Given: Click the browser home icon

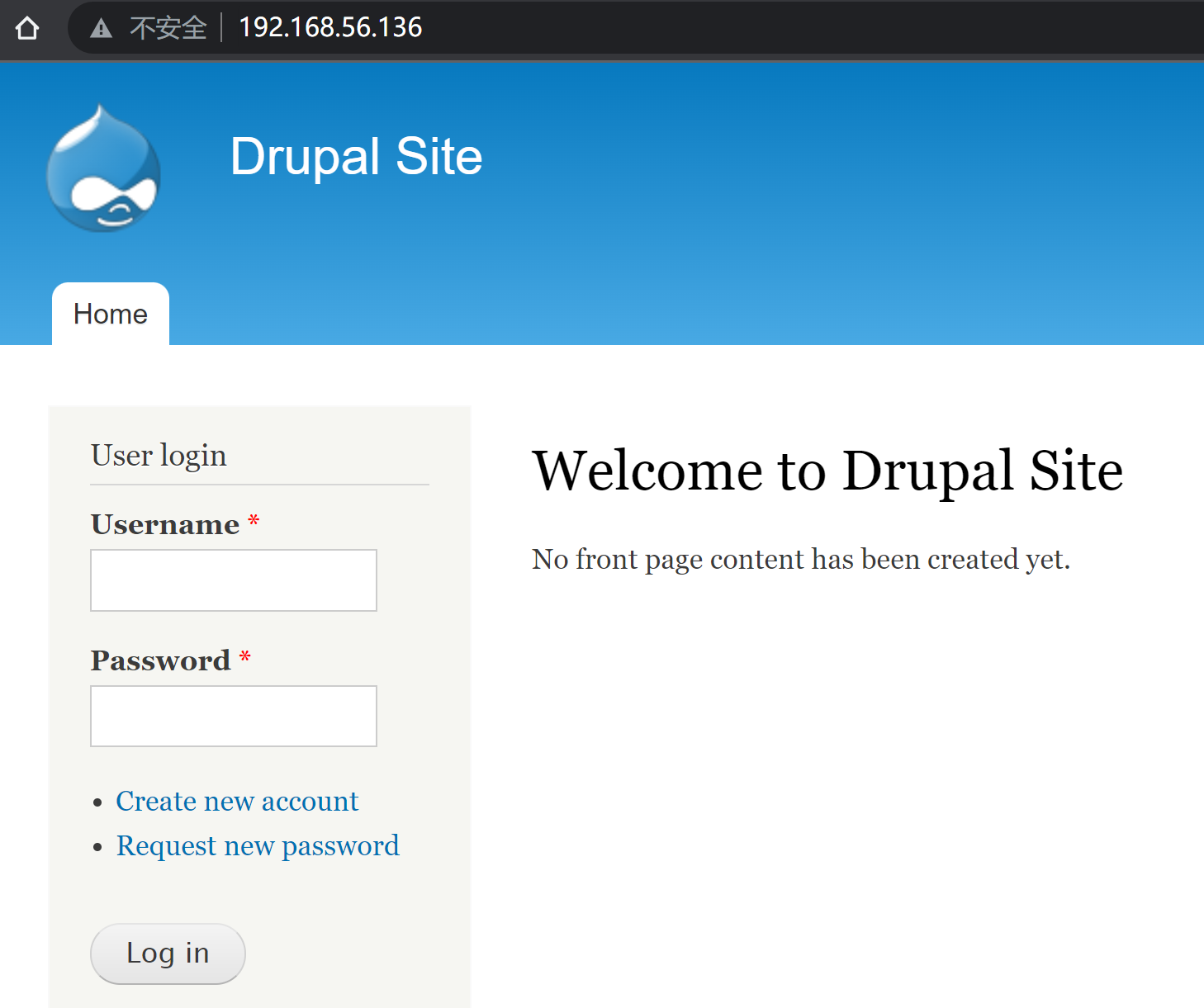Looking at the screenshot, I should (27, 29).
